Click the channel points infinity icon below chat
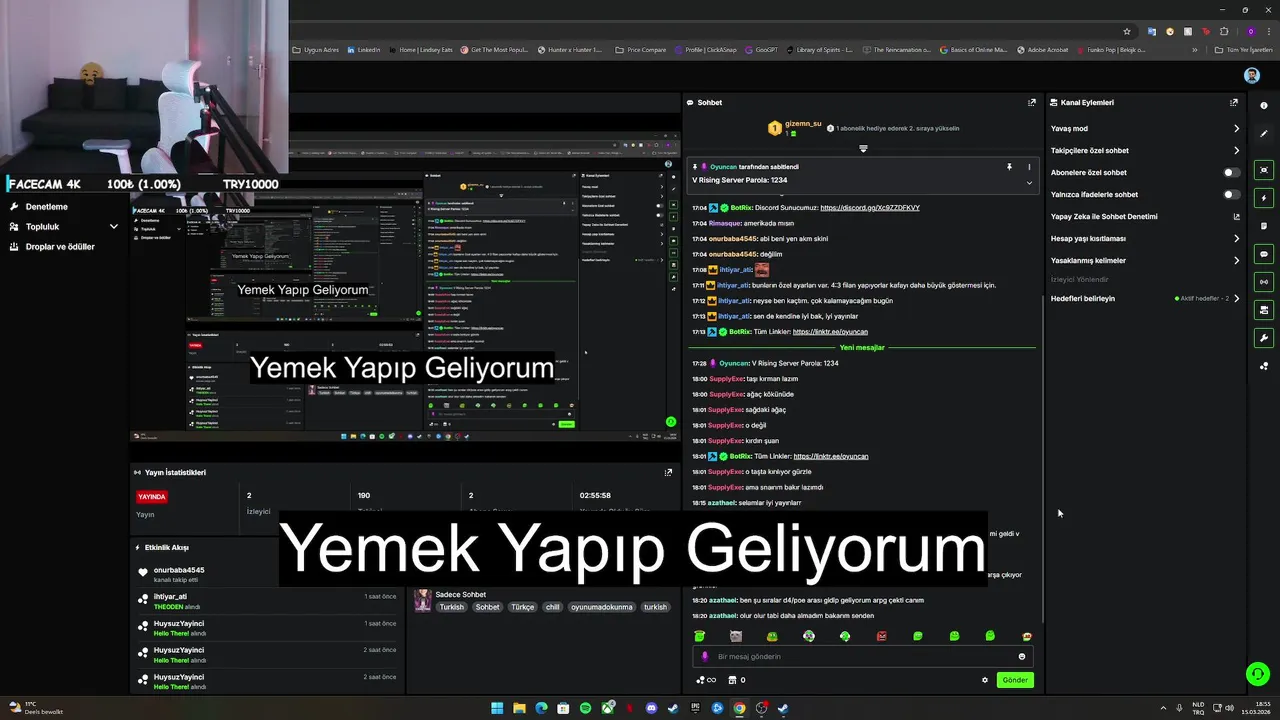 tap(706, 680)
